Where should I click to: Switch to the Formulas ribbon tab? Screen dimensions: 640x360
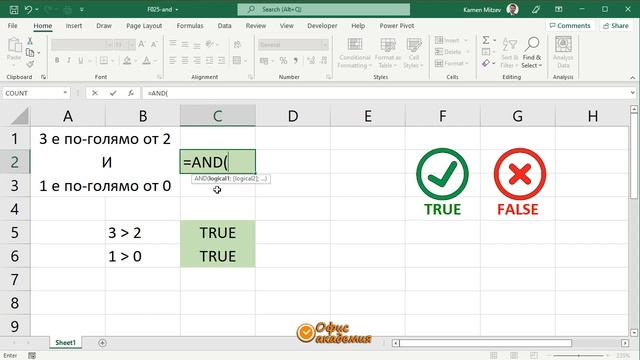point(190,25)
